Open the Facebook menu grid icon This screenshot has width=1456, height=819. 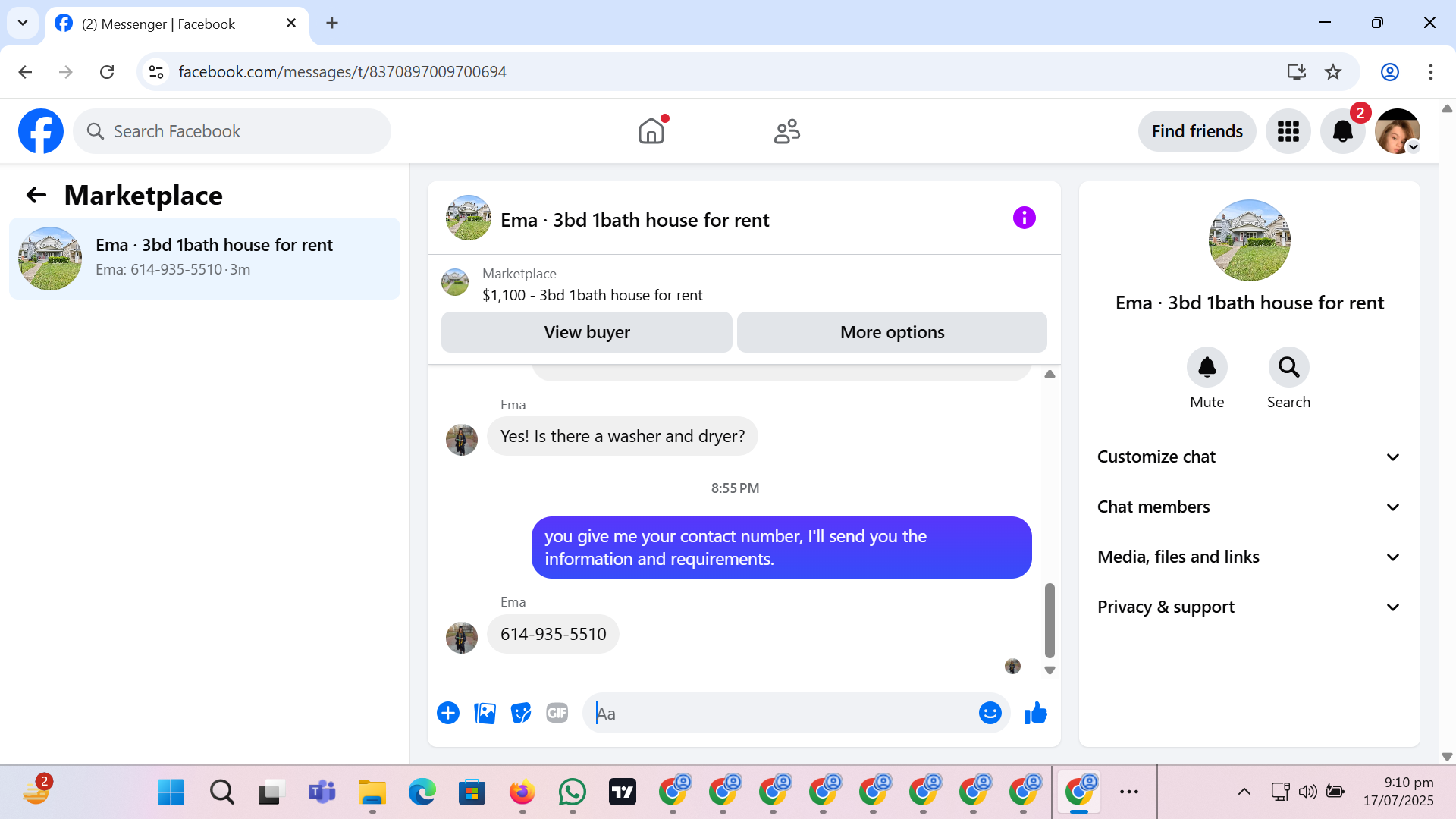[1288, 131]
